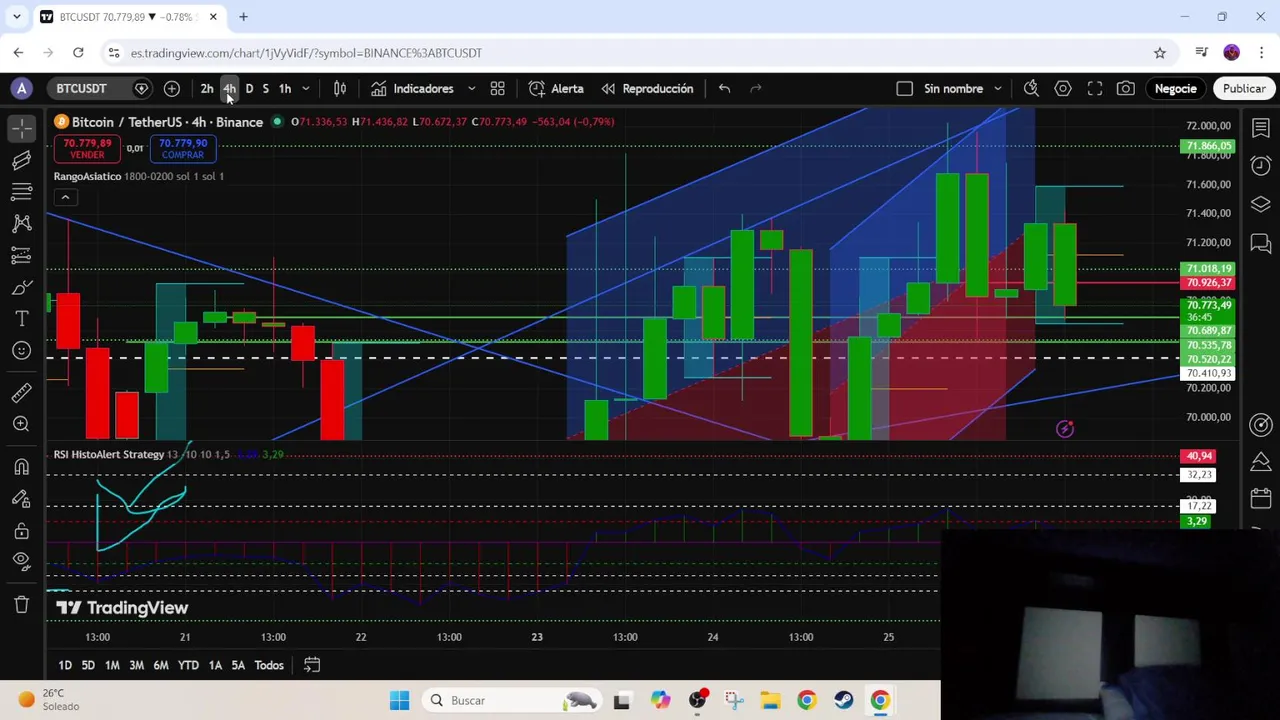This screenshot has height=720, width=1280.
Task: Open Fibonacci and Gann tools
Action: (22, 192)
